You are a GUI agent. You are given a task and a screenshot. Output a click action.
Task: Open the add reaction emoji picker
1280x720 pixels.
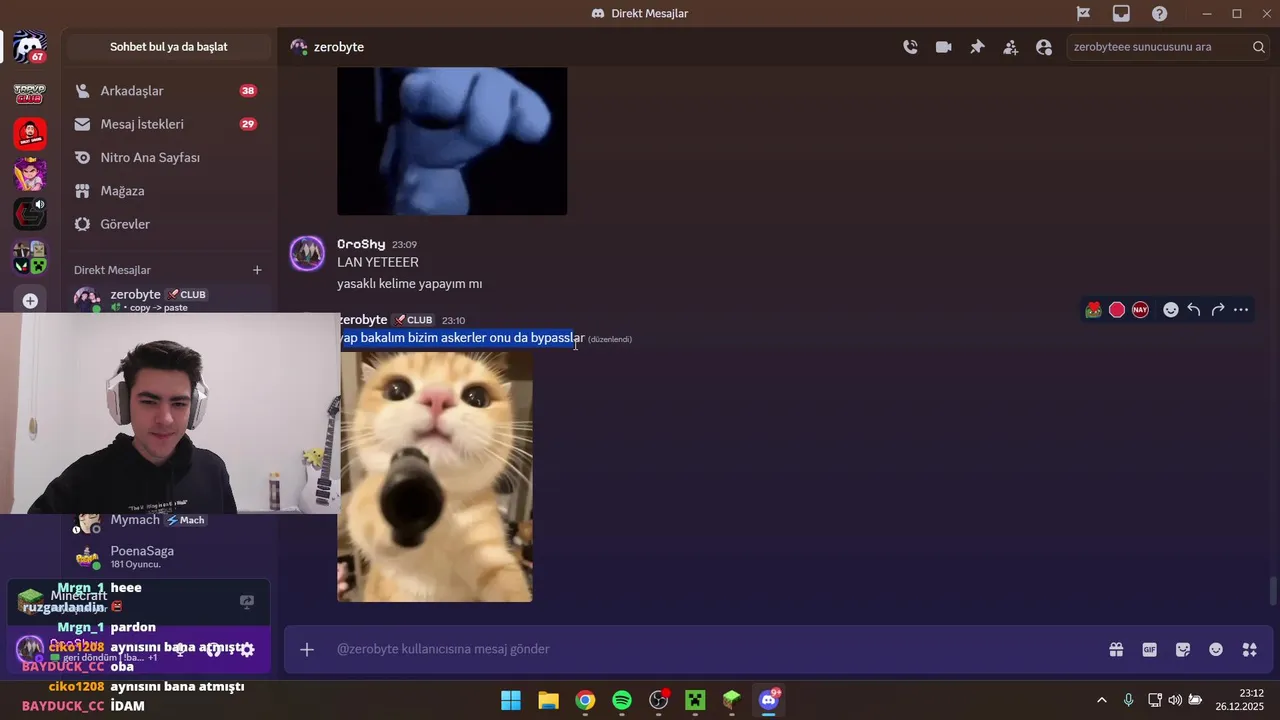pos(1171,310)
